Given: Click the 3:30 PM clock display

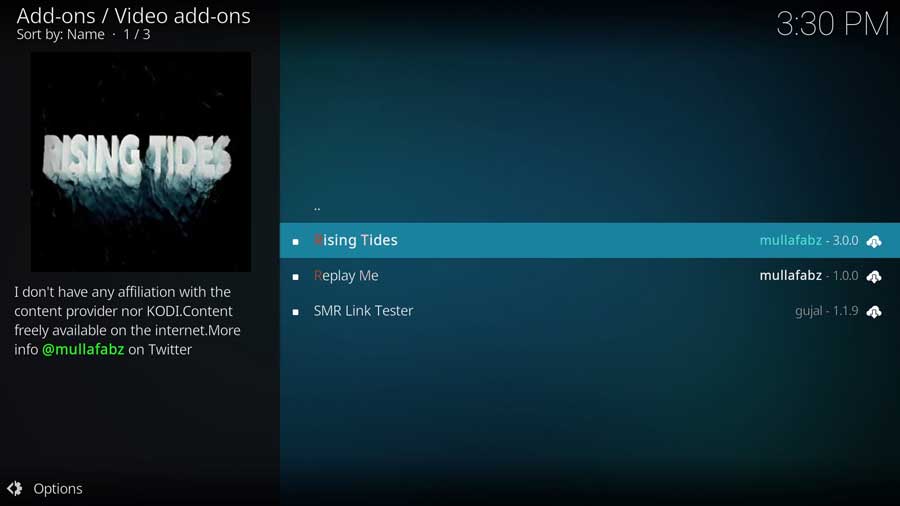Looking at the screenshot, I should [833, 24].
